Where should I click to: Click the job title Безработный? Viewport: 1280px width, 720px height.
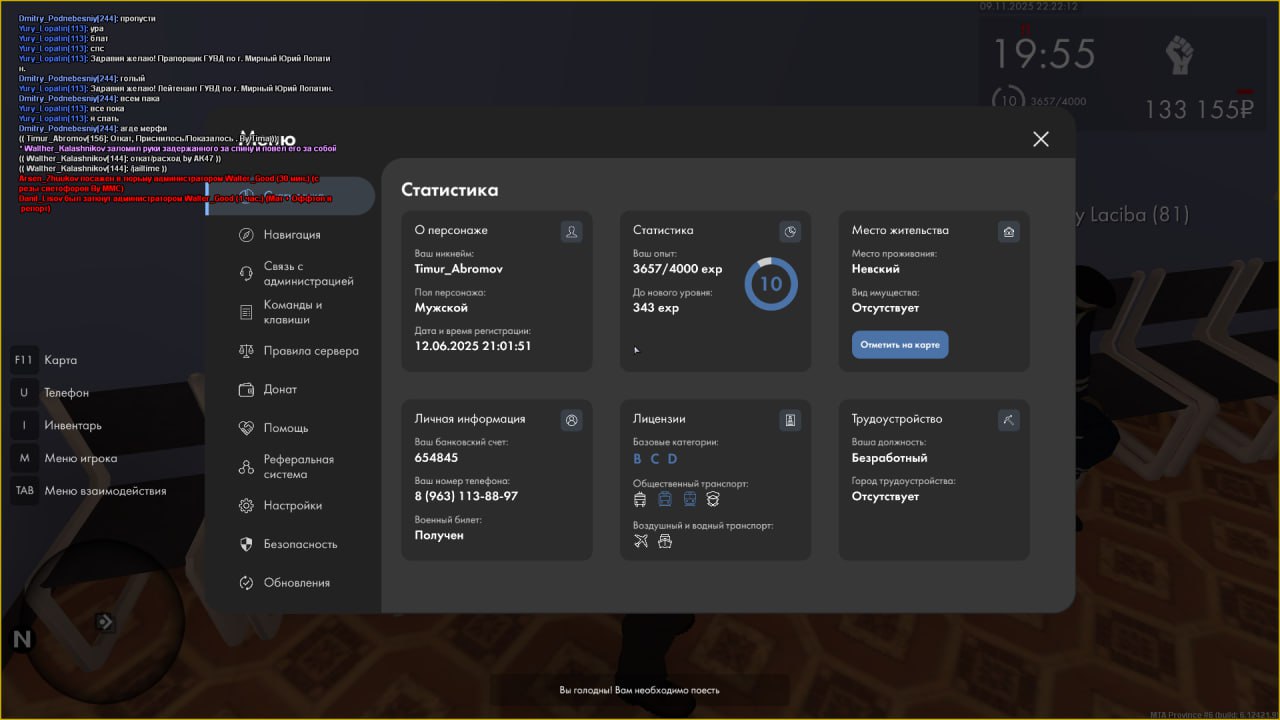(x=890, y=458)
